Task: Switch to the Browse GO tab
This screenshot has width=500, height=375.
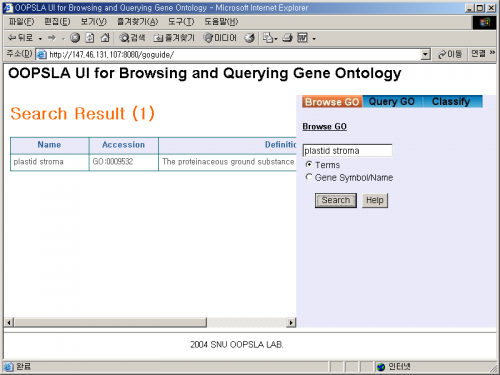Action: (332, 102)
